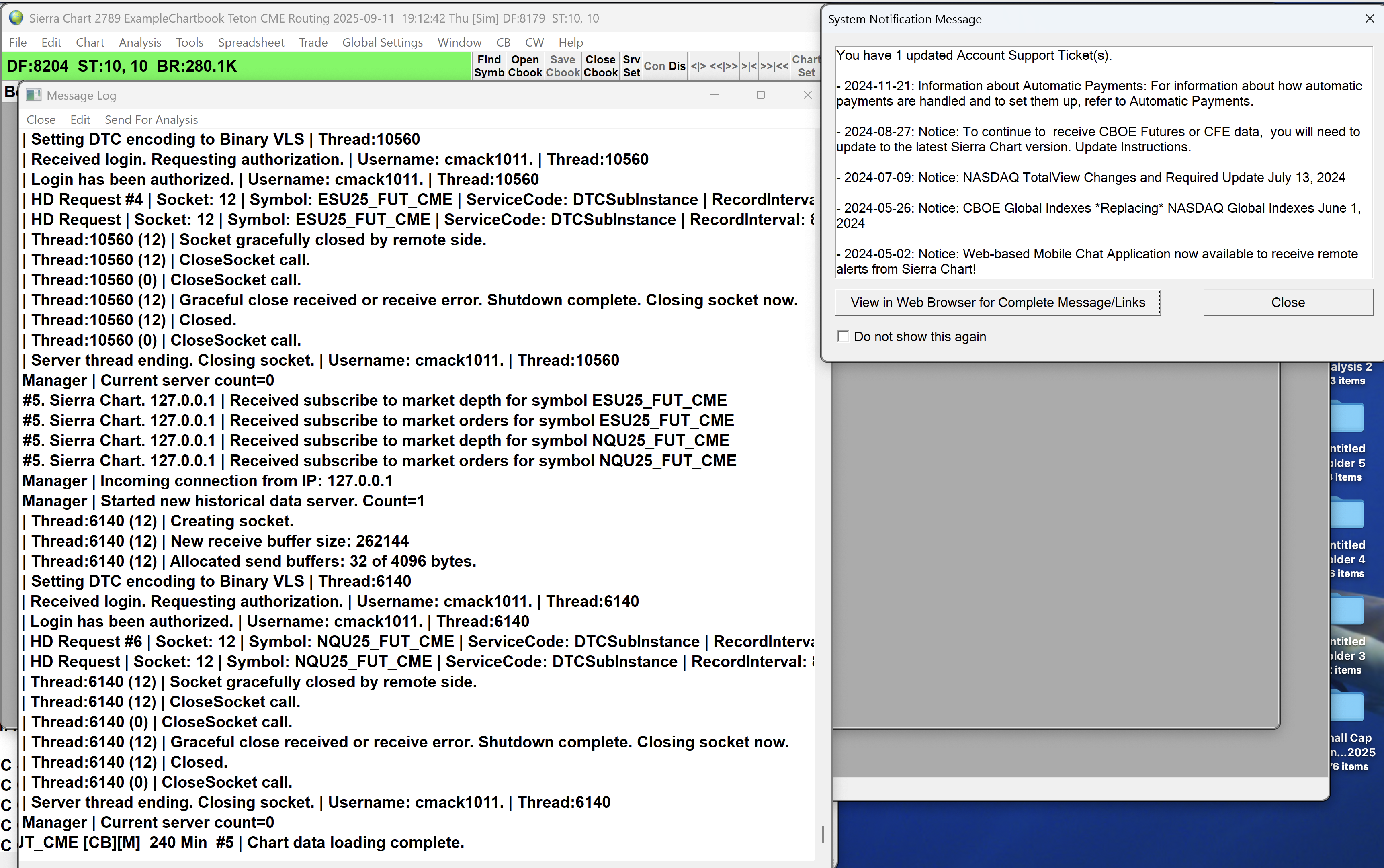Open Srv Set from the toolbar
Screen dimensions: 1384x868
click(x=631, y=66)
